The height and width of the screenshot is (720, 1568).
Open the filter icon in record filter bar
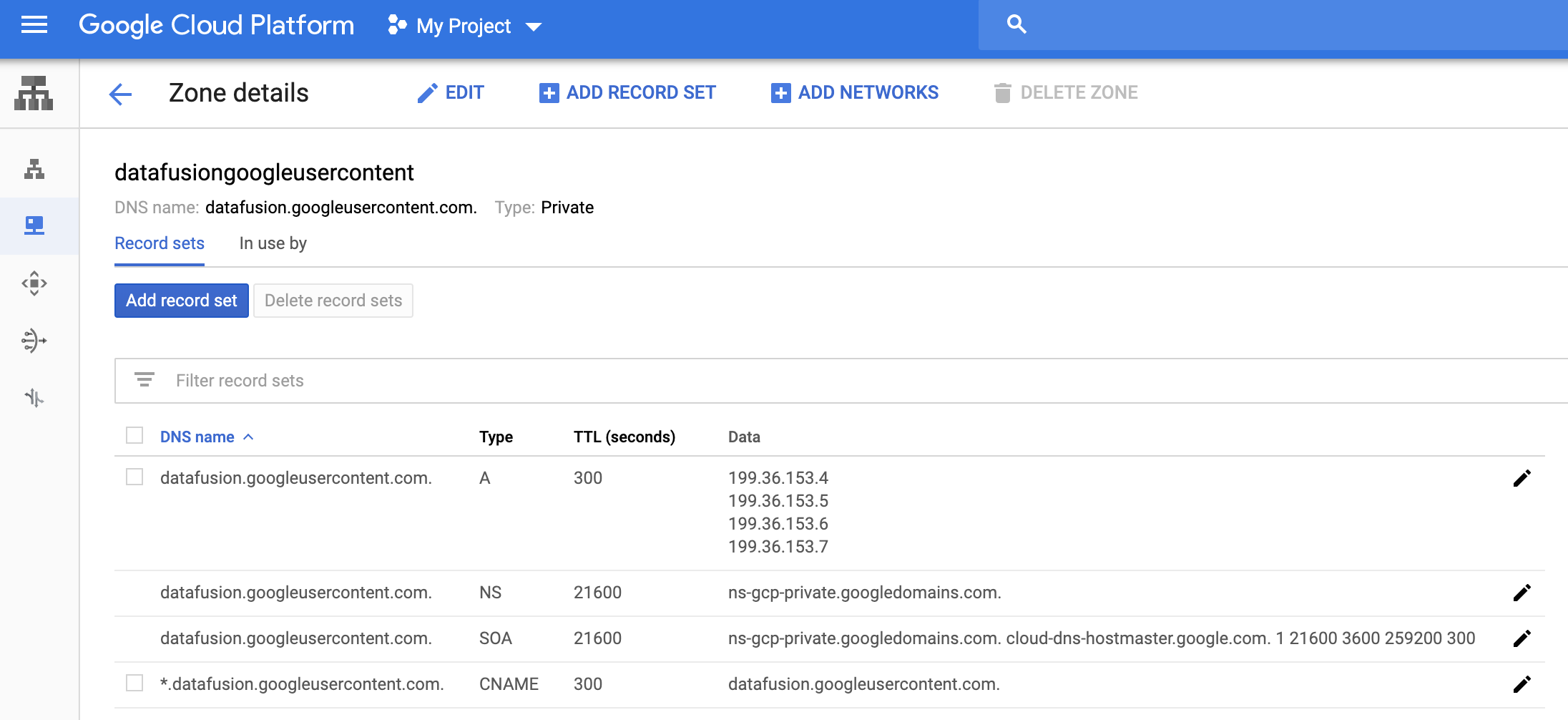click(x=144, y=380)
